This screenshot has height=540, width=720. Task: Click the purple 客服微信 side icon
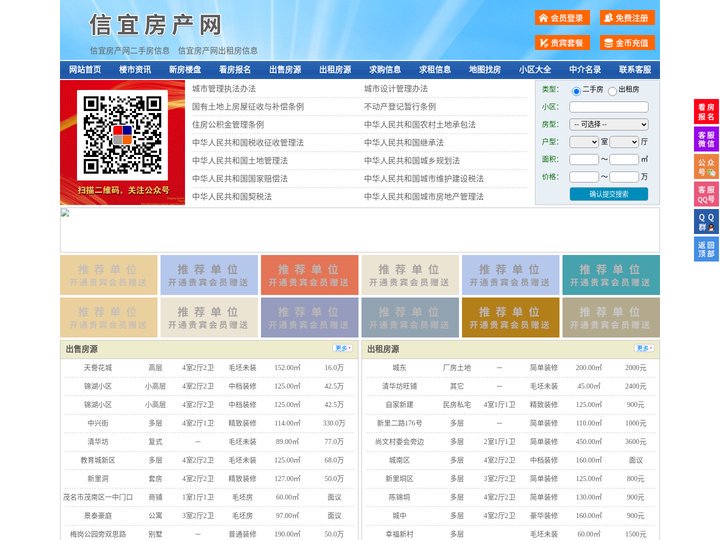706,139
